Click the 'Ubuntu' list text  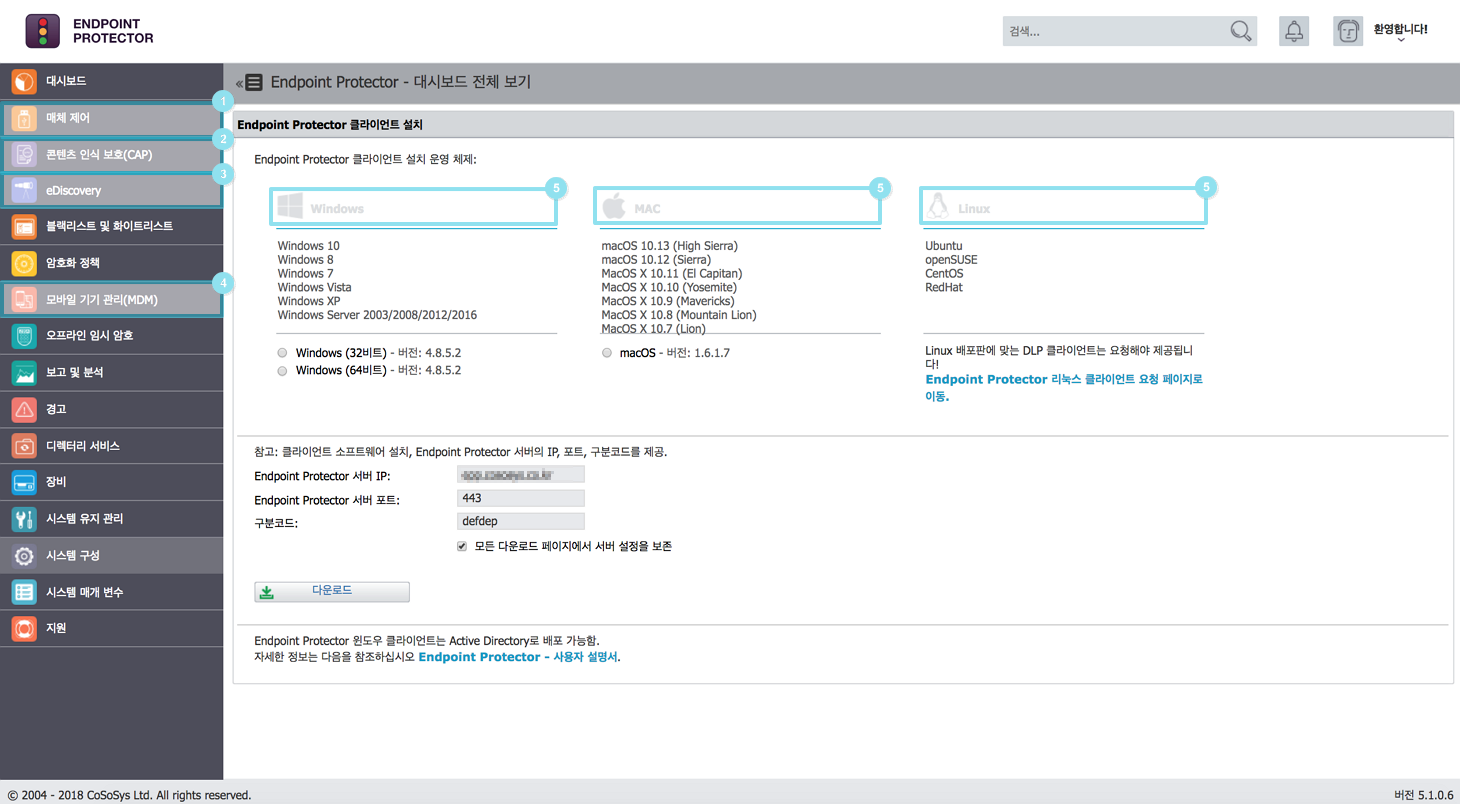click(x=943, y=246)
